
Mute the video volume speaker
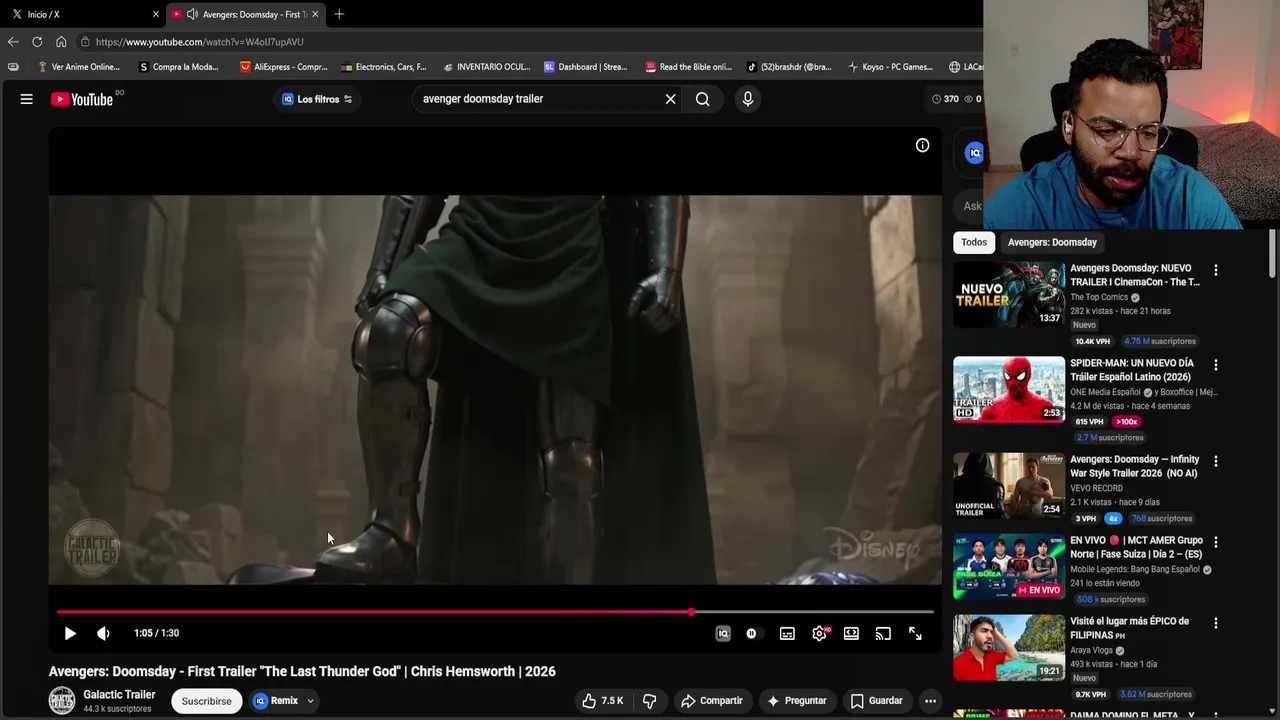pyautogui.click(x=103, y=633)
